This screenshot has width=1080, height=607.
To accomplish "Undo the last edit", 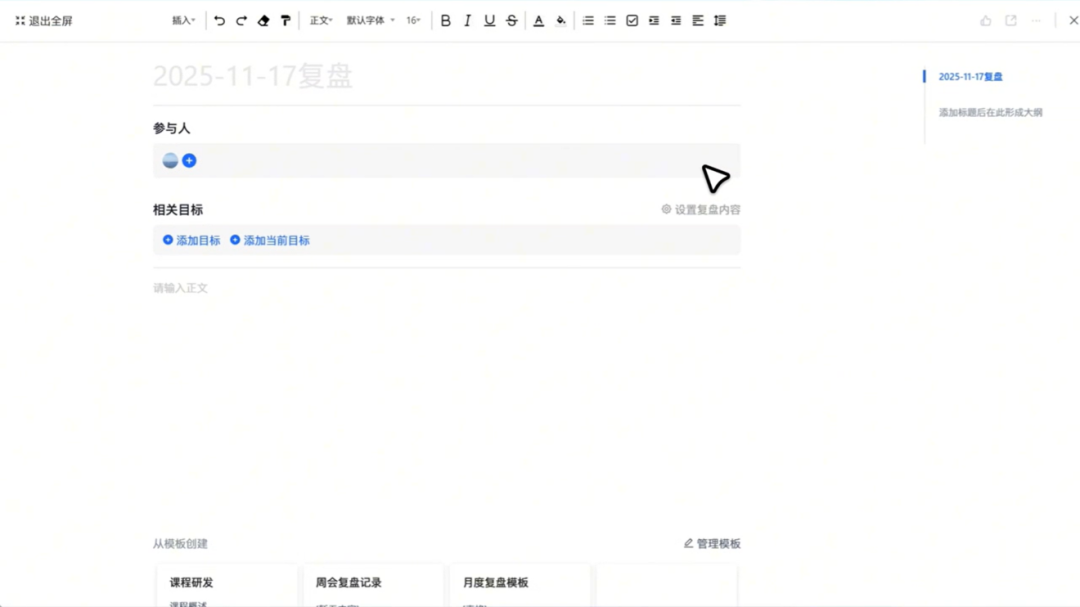I will pos(219,21).
